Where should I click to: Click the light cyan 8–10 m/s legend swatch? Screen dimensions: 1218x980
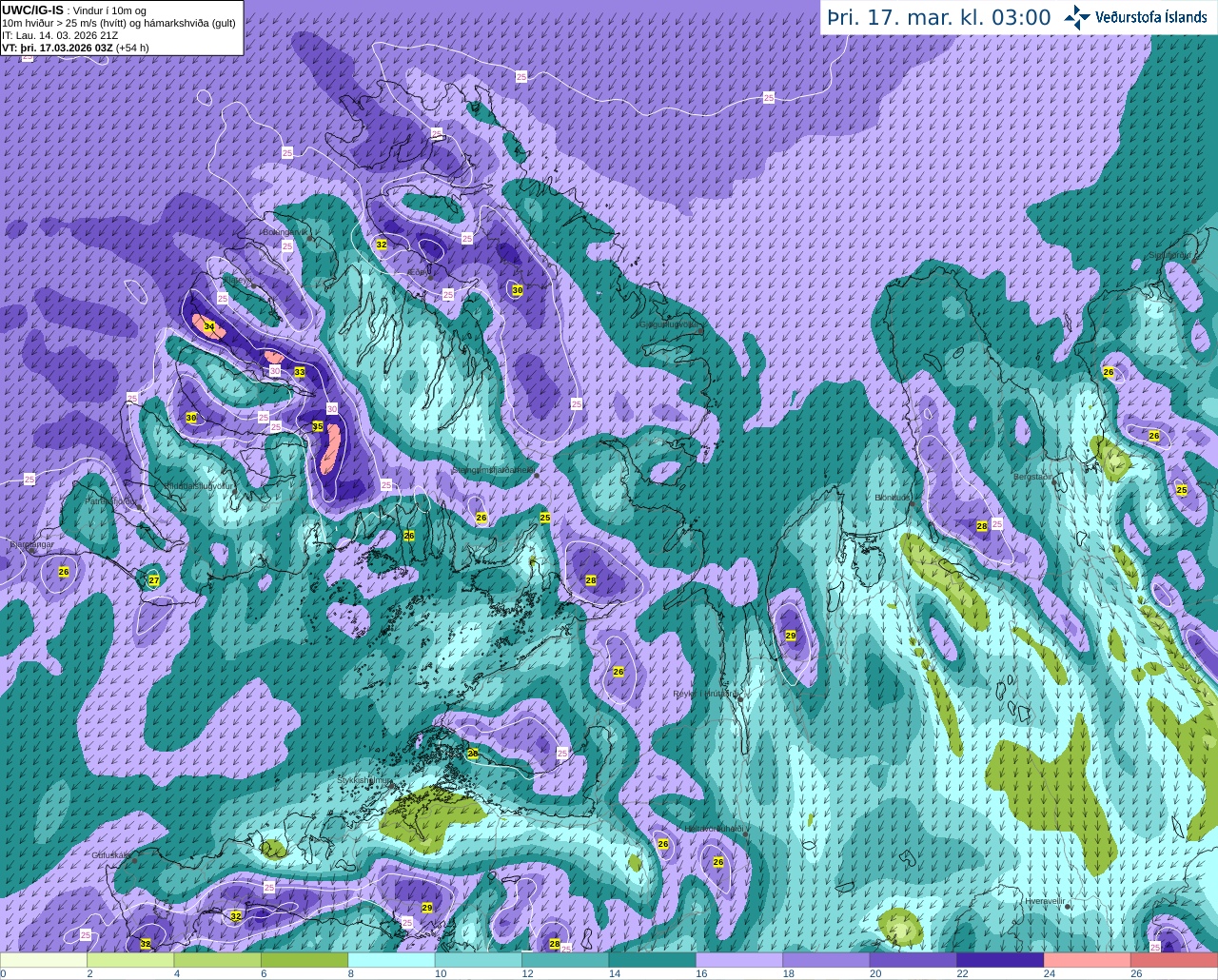tap(392, 960)
